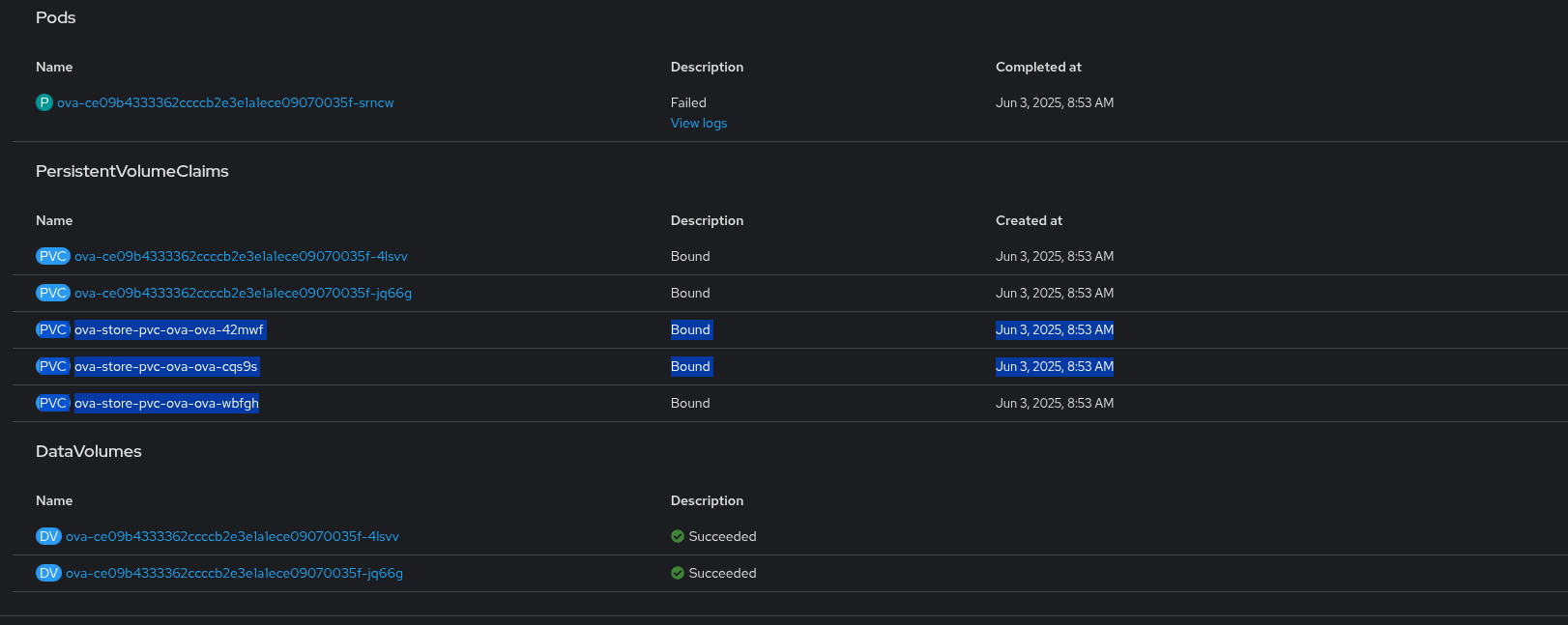Open View logs for the failed pod

(699, 123)
